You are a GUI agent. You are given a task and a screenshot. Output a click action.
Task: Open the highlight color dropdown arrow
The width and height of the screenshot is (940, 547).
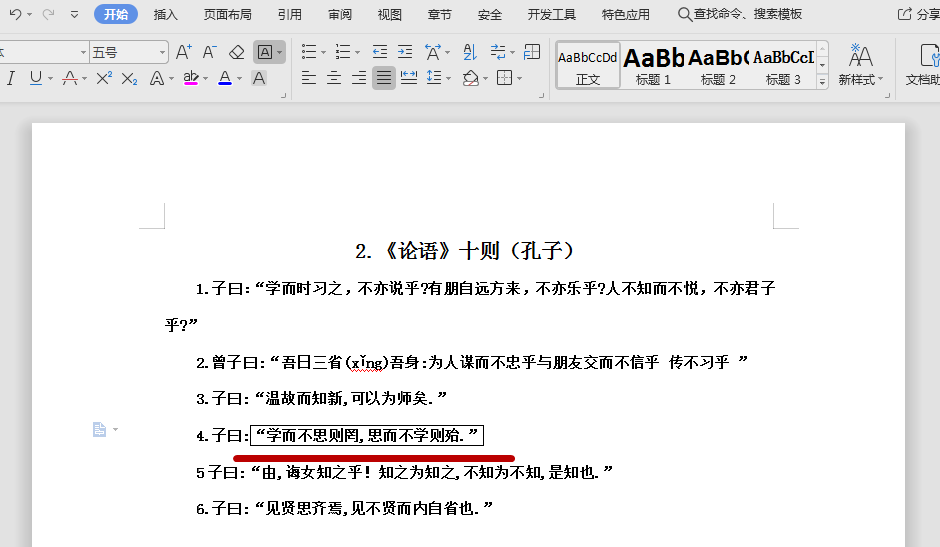click(205, 79)
